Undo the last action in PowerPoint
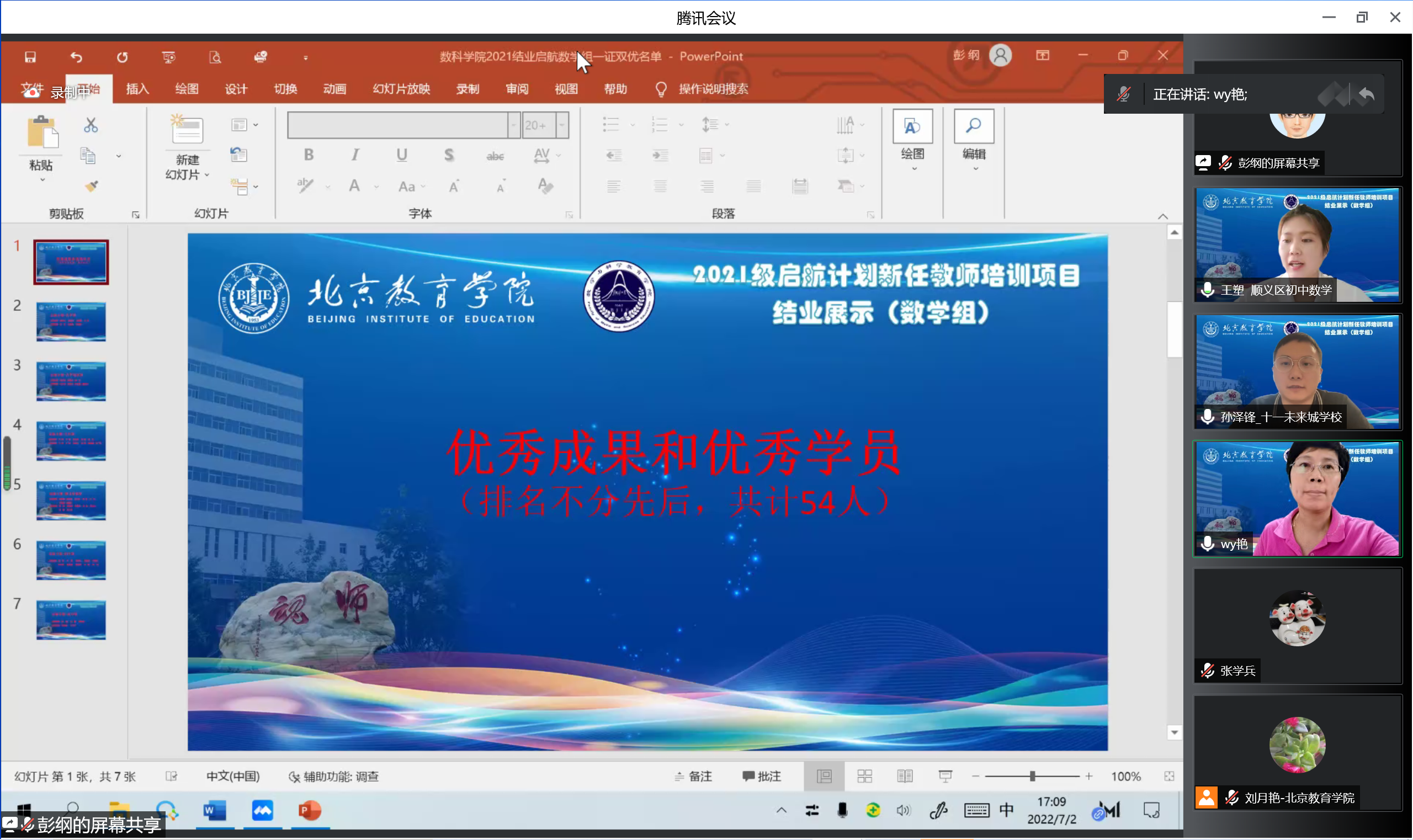Screen dimensions: 1413x840 coord(76,57)
